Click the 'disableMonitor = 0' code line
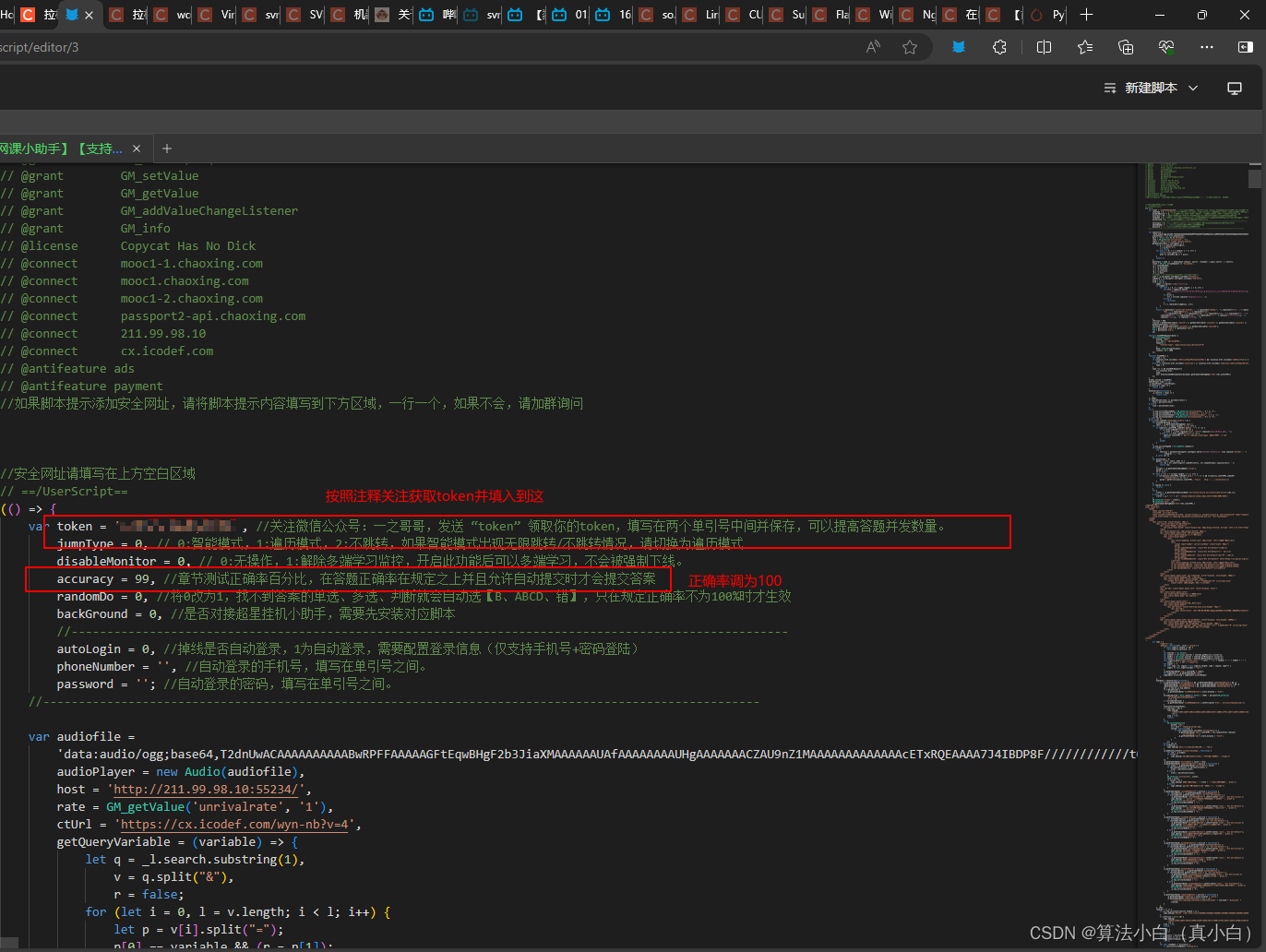Viewport: 1266px width, 952px height. point(370,561)
